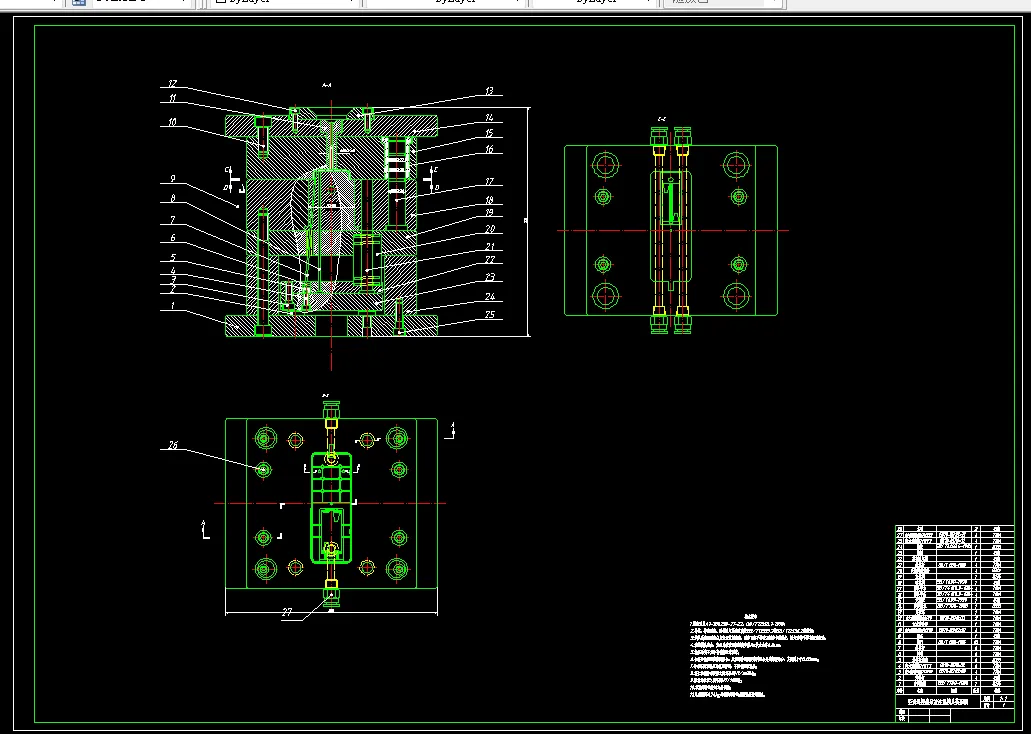
Task: Click the white technical notes text block
Action: 757,655
